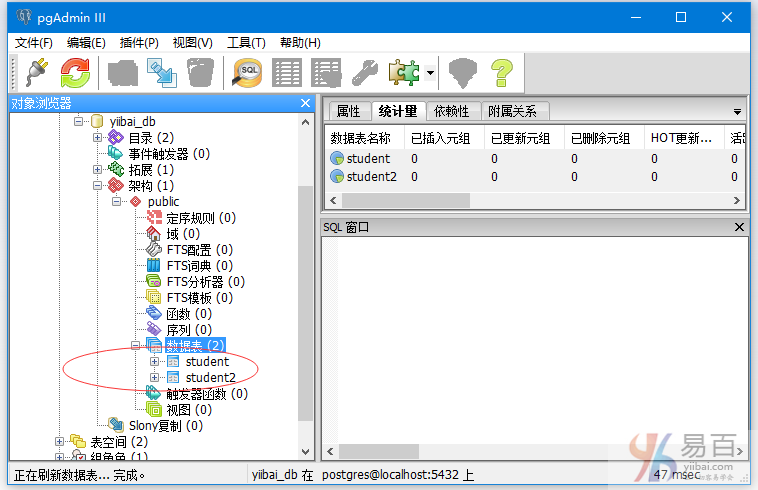Click the object browser vertical scrollbar
This screenshot has height=490, width=758.
pos(306,300)
